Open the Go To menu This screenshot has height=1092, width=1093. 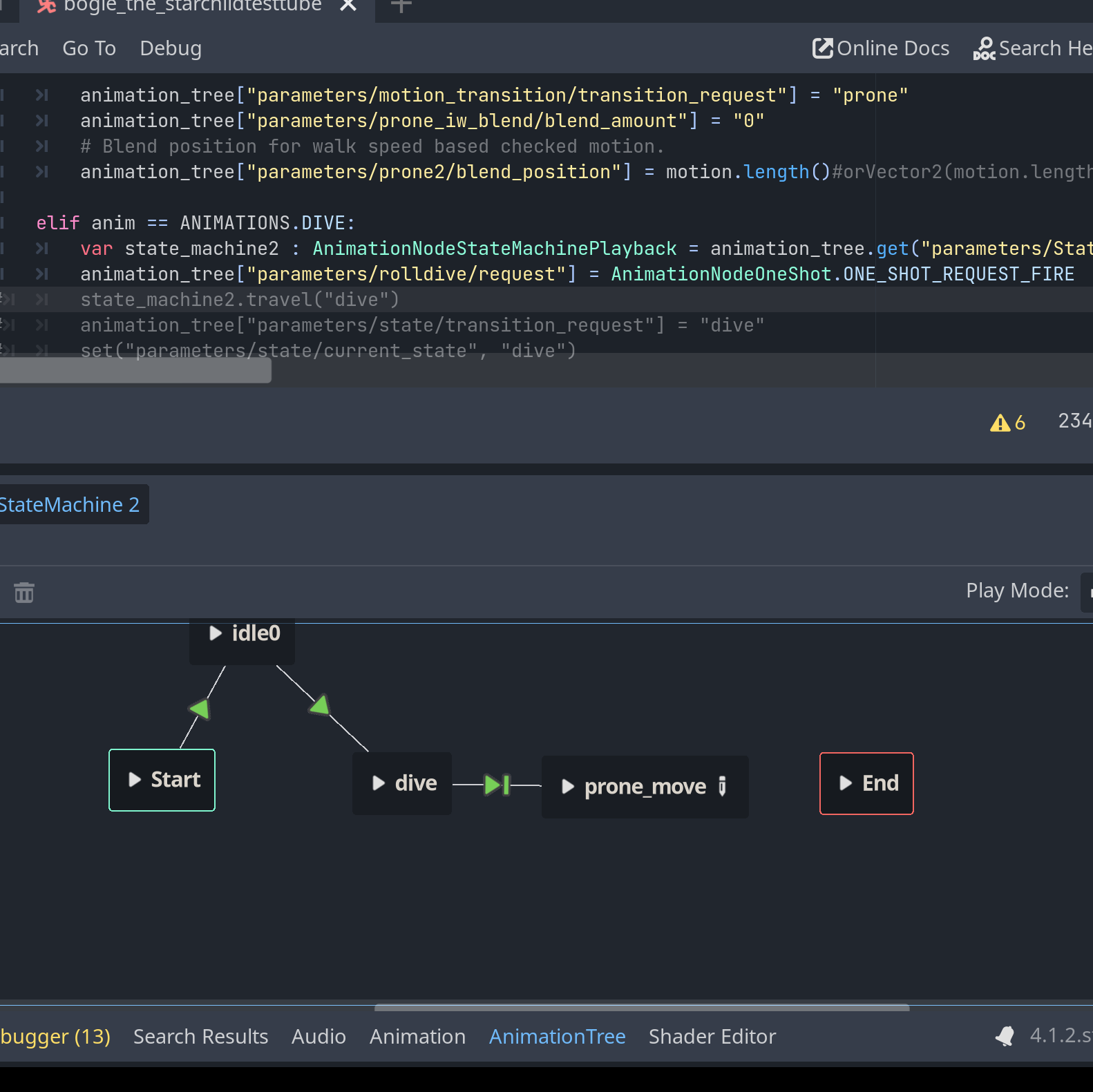click(x=89, y=48)
